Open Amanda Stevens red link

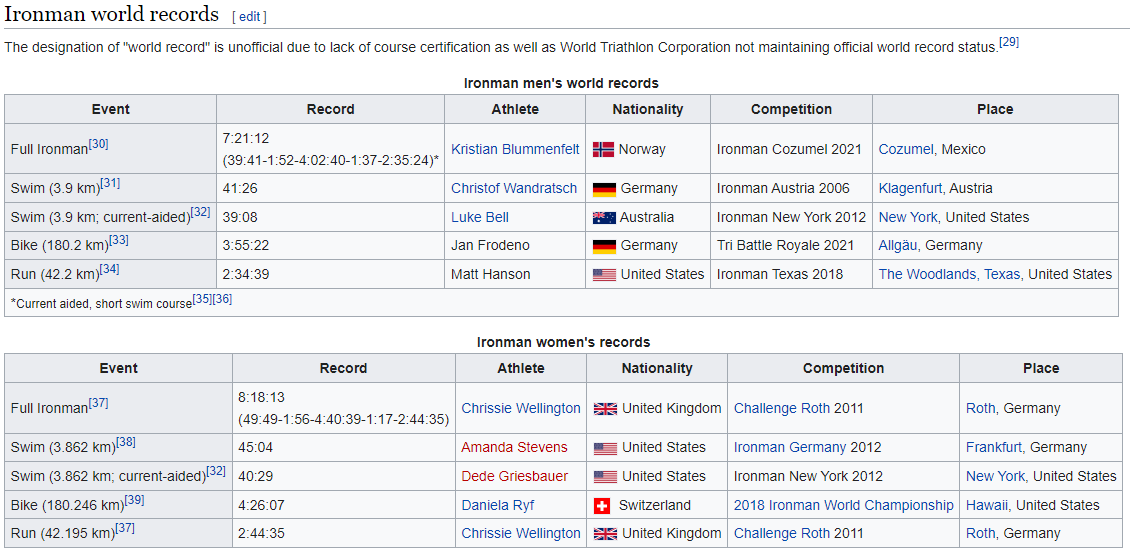click(x=515, y=448)
